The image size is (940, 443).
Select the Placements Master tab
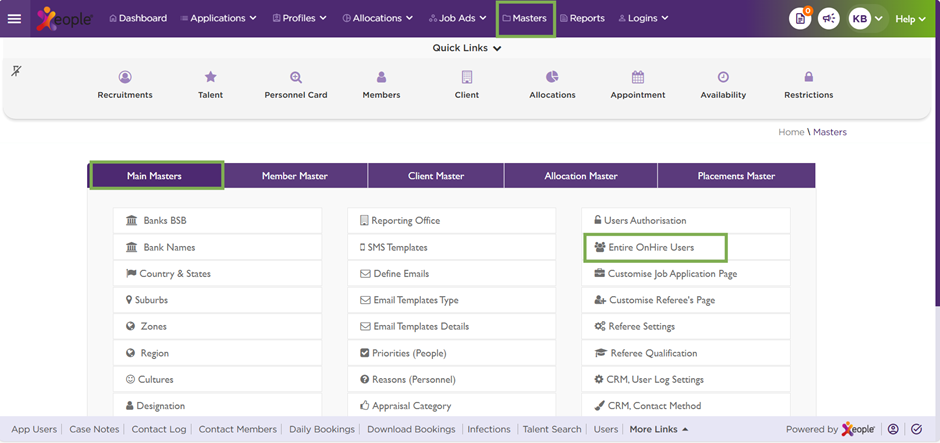point(736,176)
